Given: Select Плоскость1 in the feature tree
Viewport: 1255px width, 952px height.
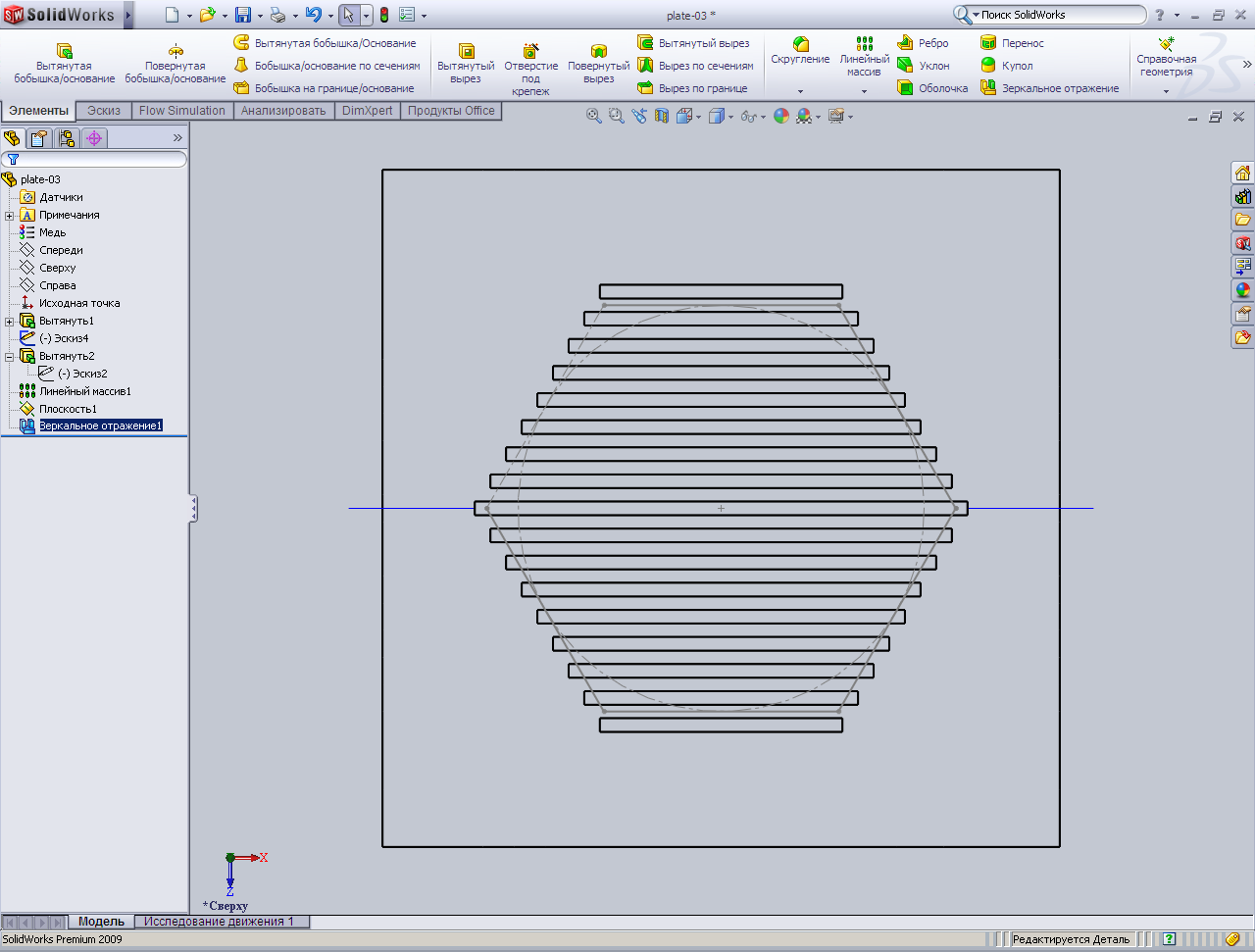Looking at the screenshot, I should 68,409.
